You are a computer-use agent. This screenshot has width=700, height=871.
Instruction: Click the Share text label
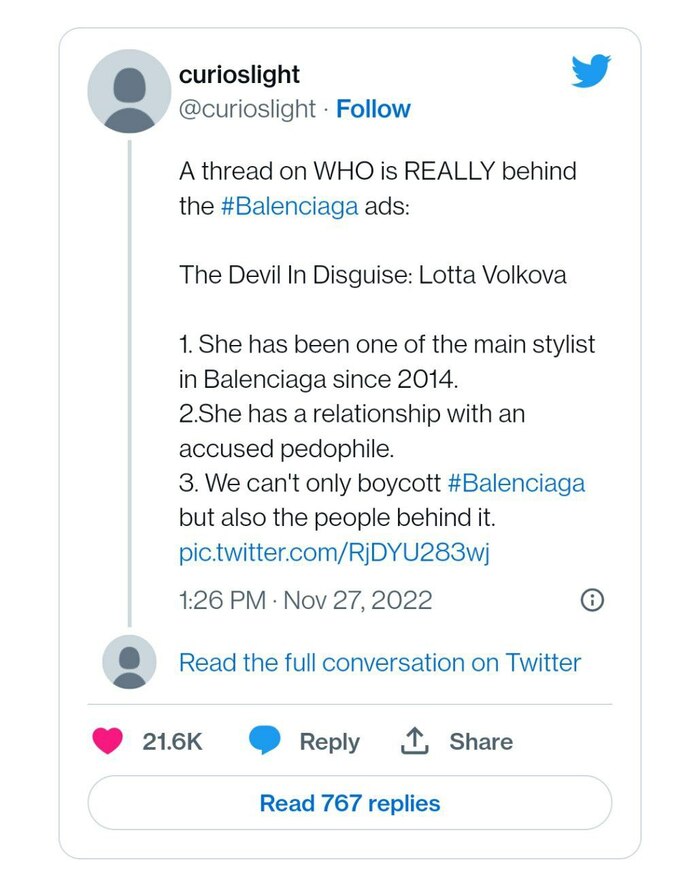[x=481, y=741]
